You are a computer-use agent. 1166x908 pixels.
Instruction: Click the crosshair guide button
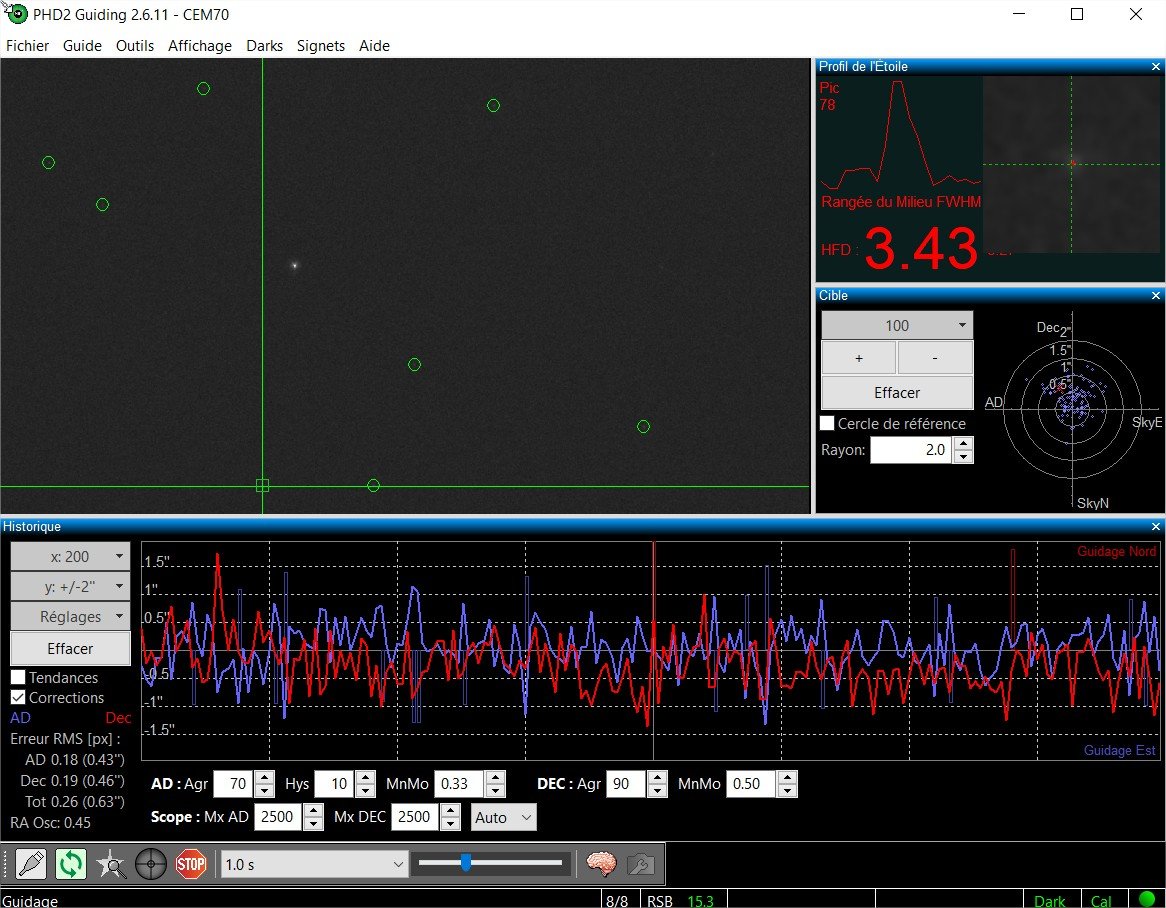tap(151, 864)
